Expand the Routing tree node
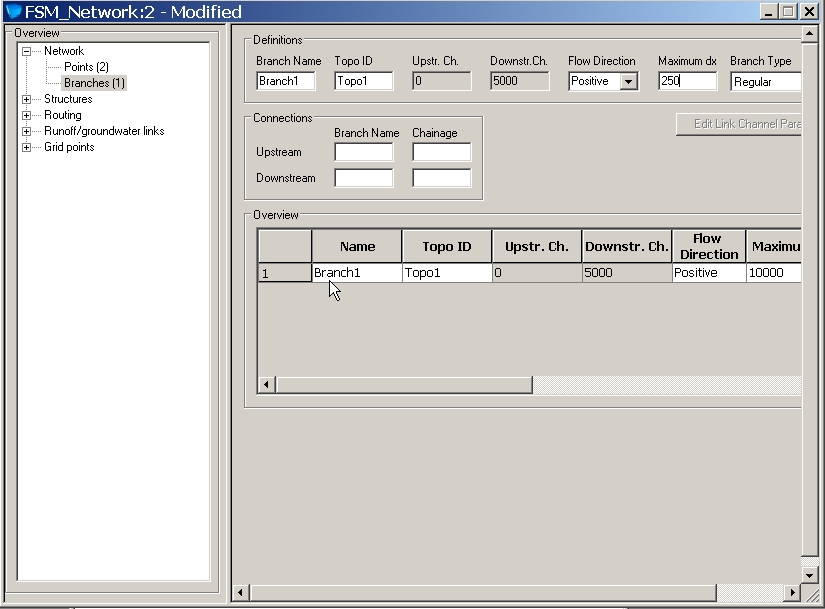The image size is (825, 609). pyautogui.click(x=27, y=115)
